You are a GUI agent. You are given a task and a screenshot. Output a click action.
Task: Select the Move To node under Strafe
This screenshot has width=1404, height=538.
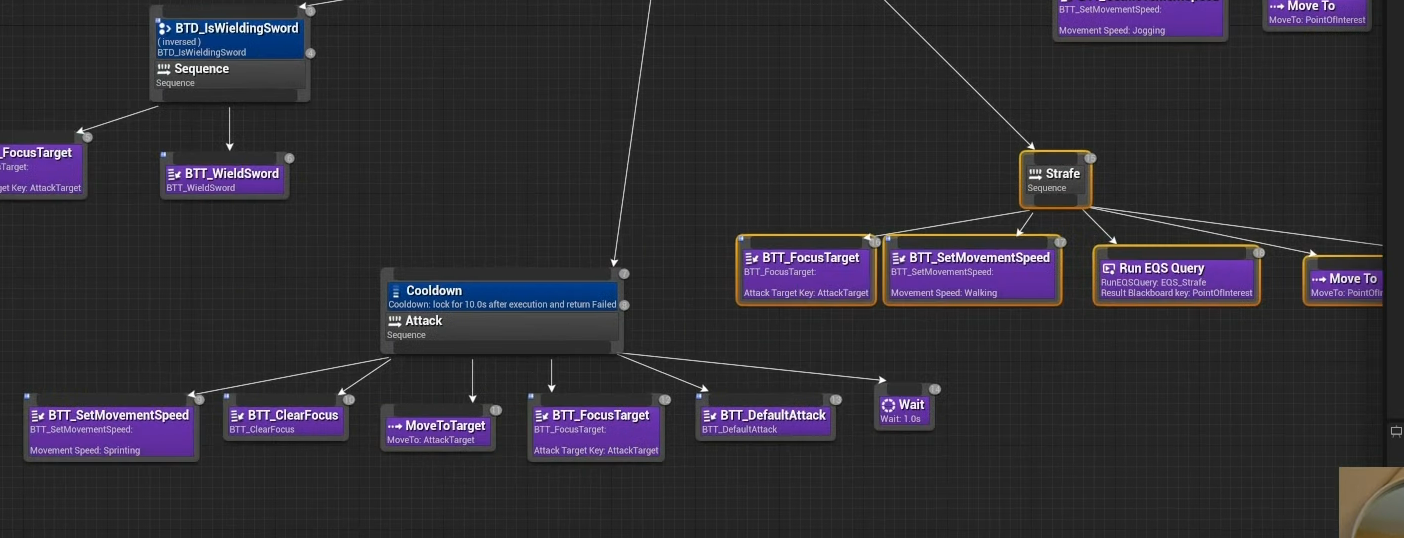point(1344,284)
